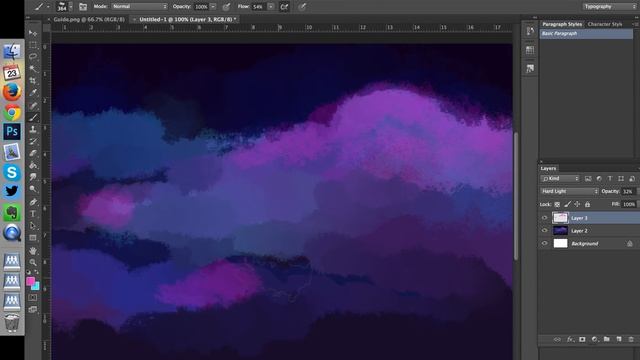The width and height of the screenshot is (640, 360).
Task: Open the Character Style tab
Action: pos(605,24)
